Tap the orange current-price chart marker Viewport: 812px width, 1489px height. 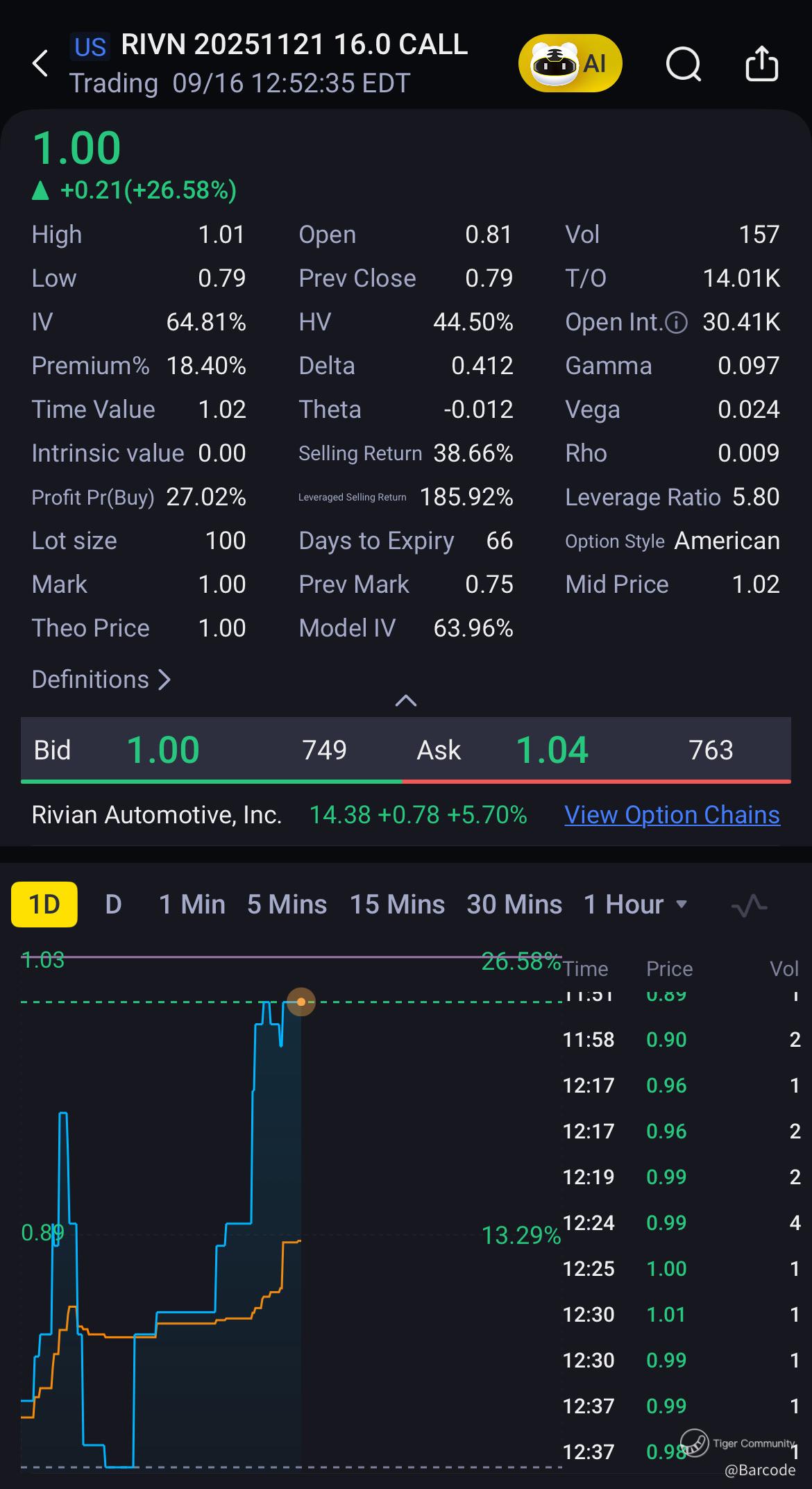pyautogui.click(x=301, y=1002)
